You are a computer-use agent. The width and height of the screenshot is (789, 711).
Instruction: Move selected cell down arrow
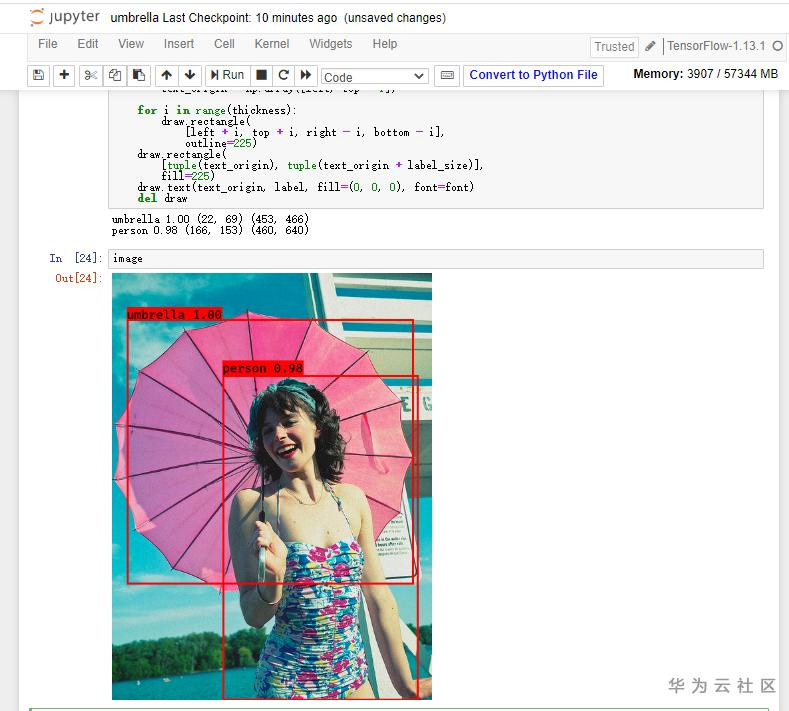click(x=190, y=75)
